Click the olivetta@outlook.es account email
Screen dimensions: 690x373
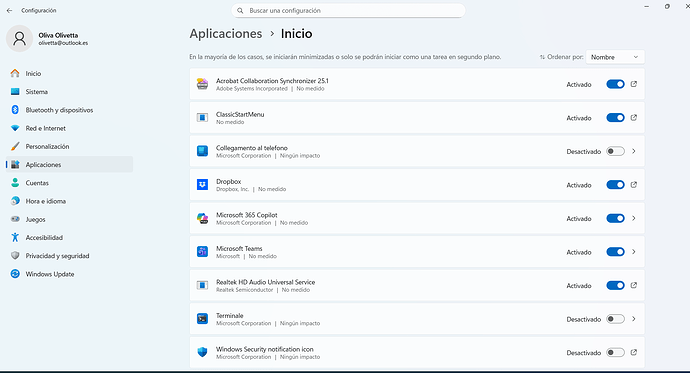(x=63, y=43)
